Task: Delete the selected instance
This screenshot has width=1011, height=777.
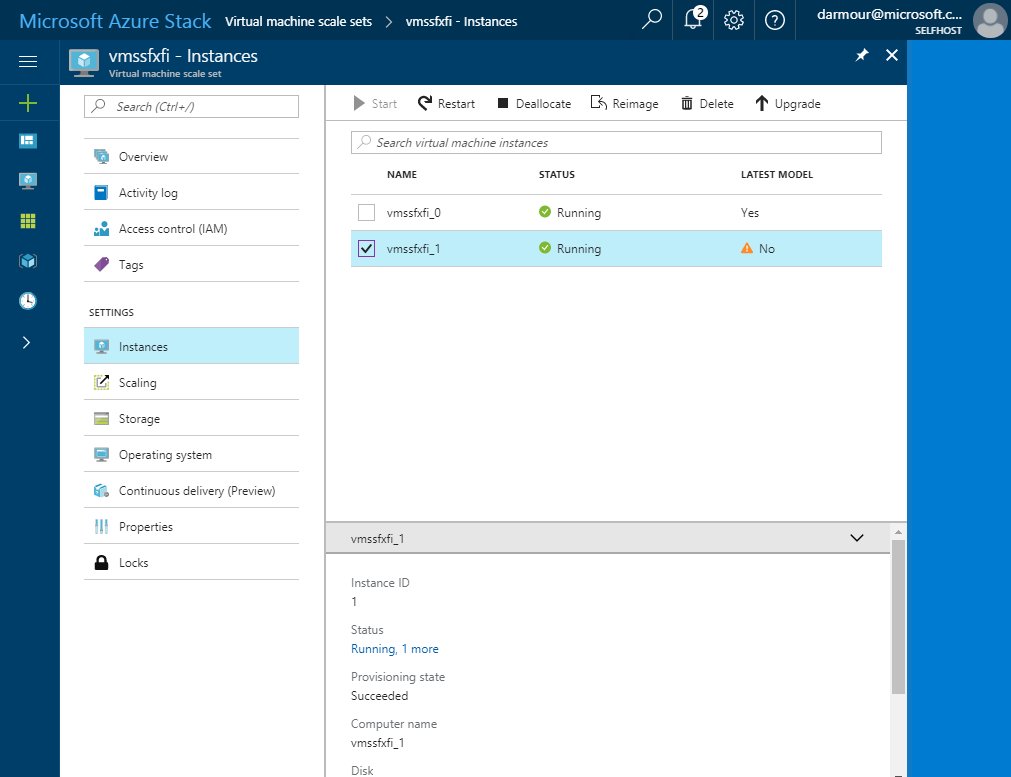Action: (707, 104)
